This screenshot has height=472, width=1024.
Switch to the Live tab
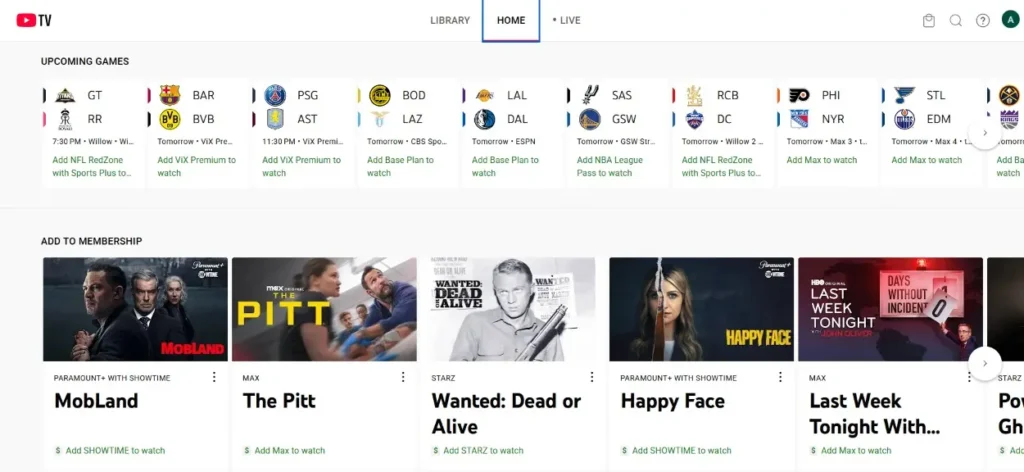[567, 21]
